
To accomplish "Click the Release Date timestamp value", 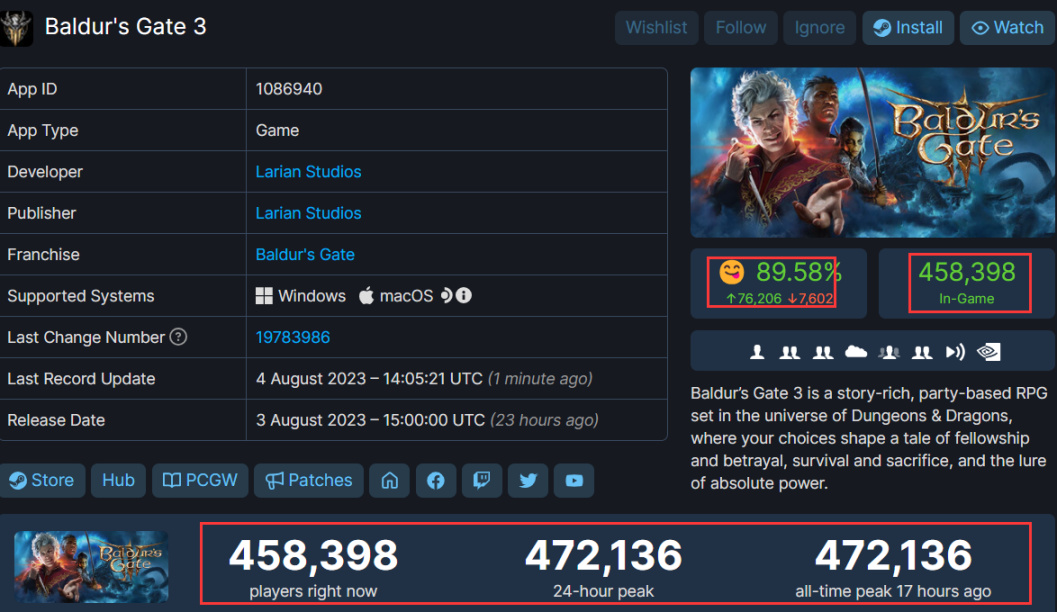I will coord(427,420).
